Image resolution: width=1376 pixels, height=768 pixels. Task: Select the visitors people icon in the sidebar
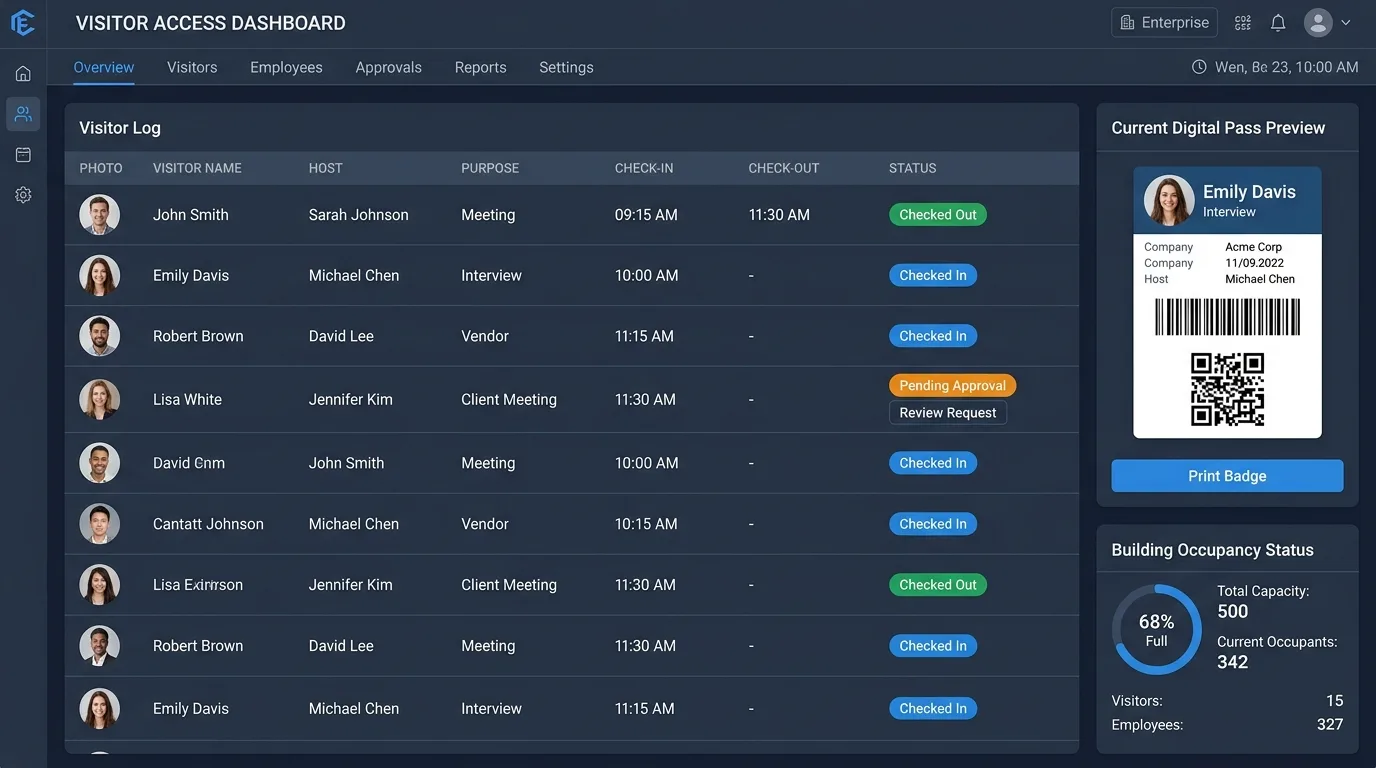[x=23, y=114]
